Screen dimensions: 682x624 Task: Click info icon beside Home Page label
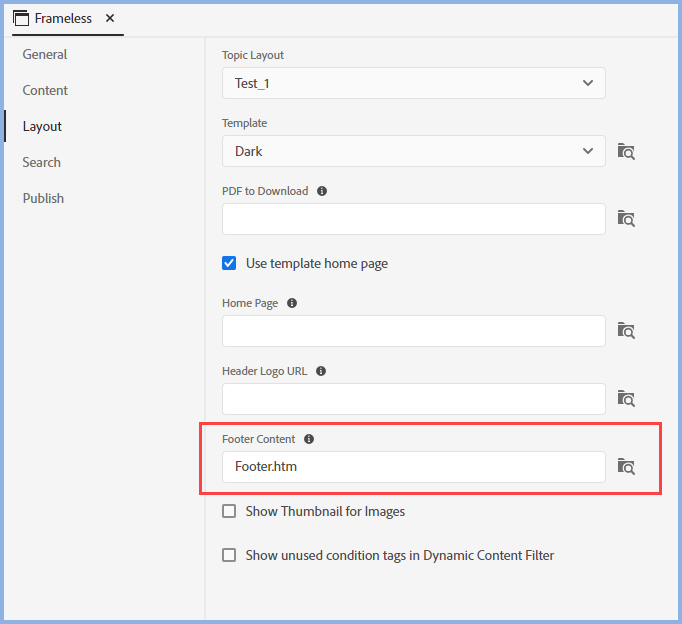[292, 303]
